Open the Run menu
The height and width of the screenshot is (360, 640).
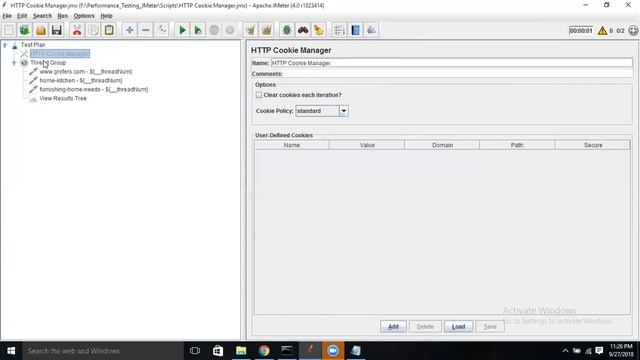tap(62, 16)
